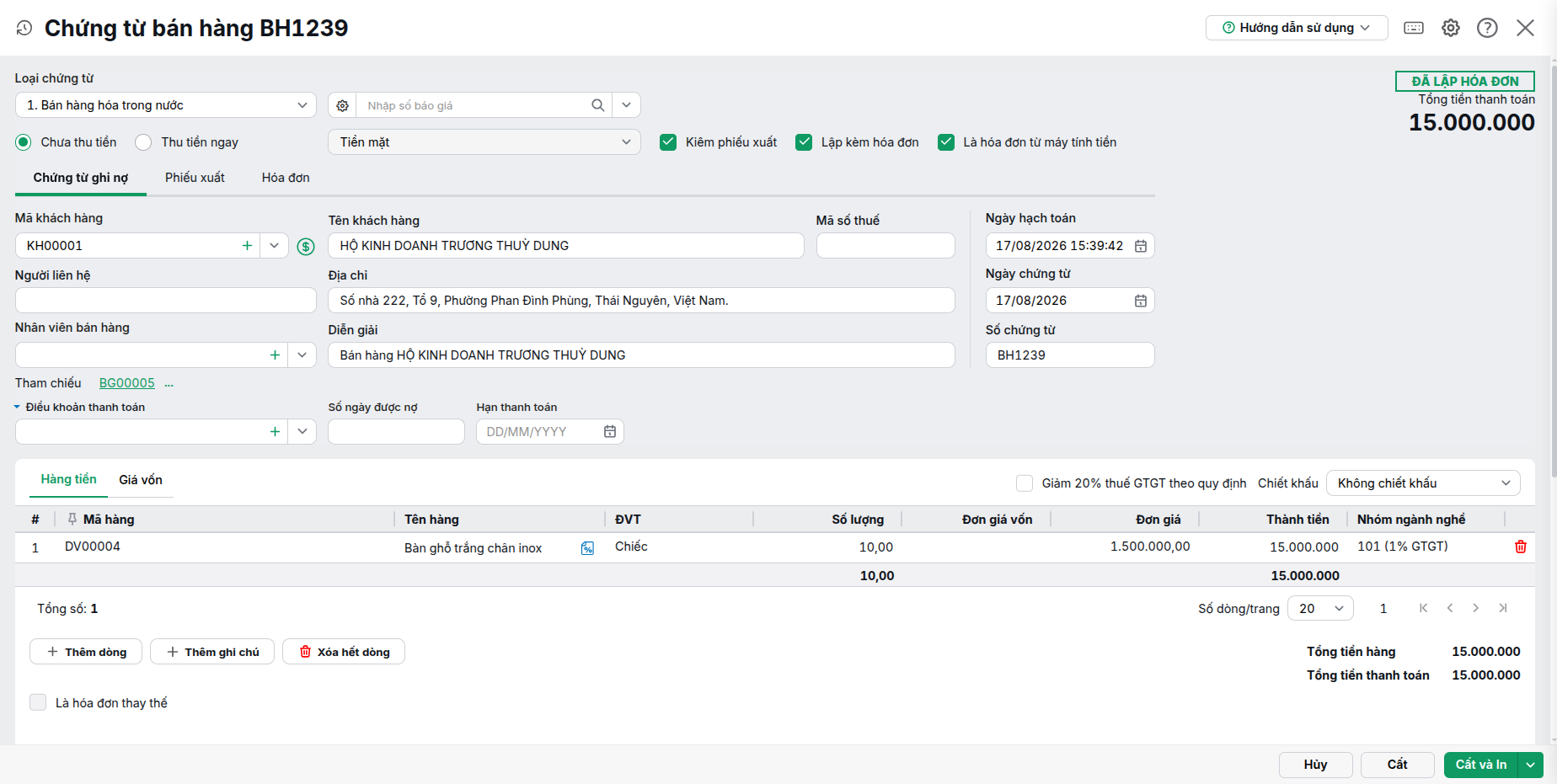Select the Giá vốn tab
Image resolution: width=1557 pixels, height=784 pixels.
pyautogui.click(x=141, y=480)
